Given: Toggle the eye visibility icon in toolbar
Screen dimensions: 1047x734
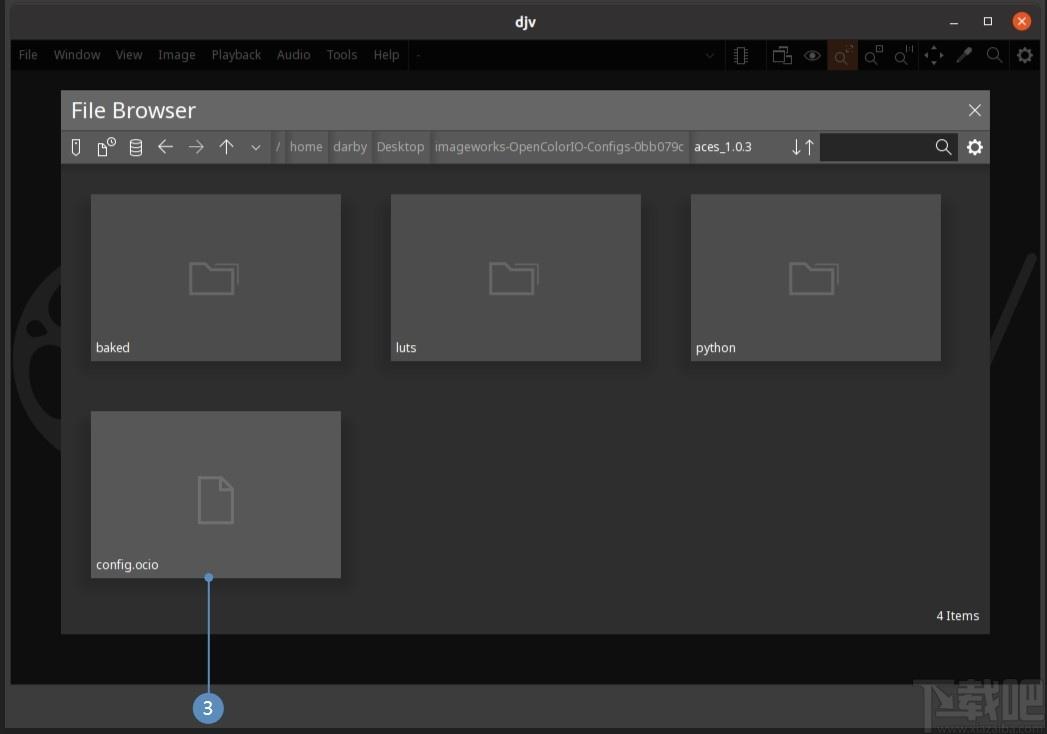Looking at the screenshot, I should [x=812, y=55].
